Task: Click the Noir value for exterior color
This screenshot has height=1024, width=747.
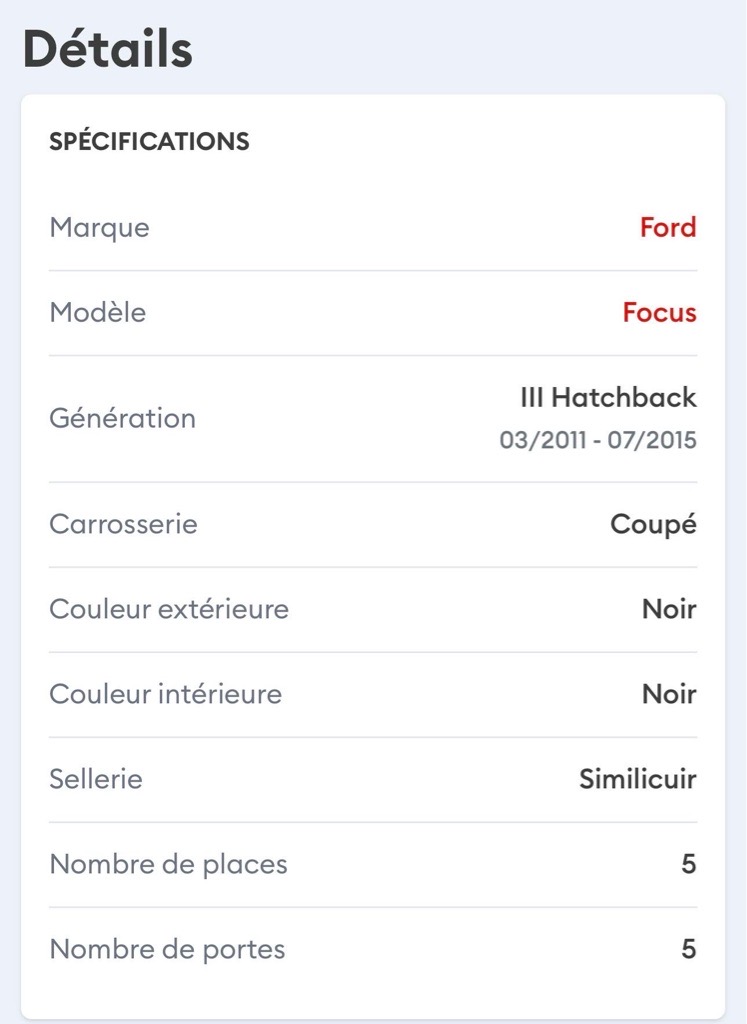Action: point(669,609)
